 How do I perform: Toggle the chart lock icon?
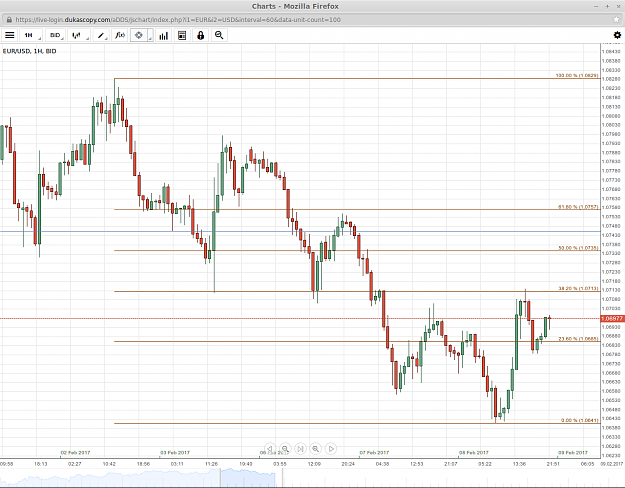[200, 35]
